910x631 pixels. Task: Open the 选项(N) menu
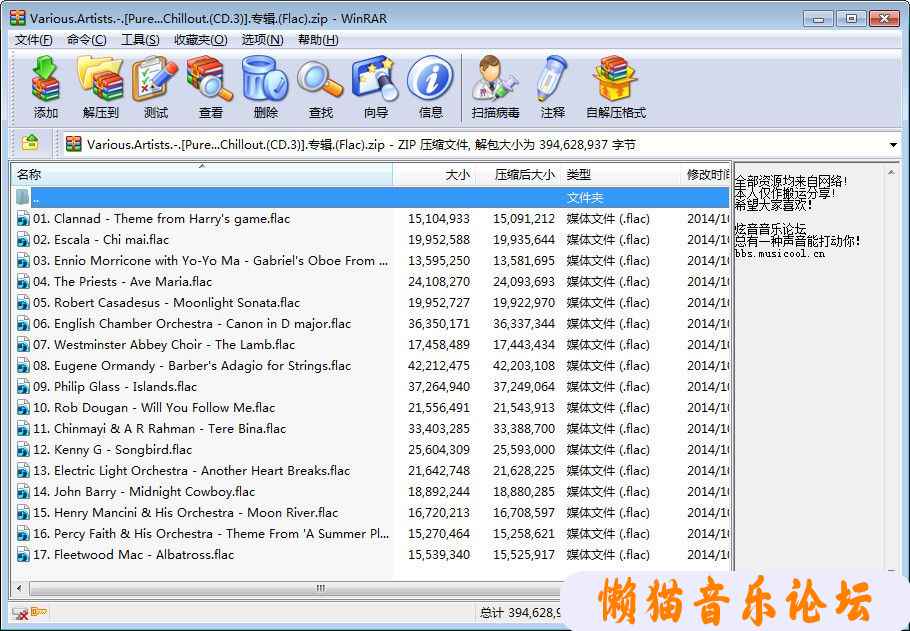[x=262, y=40]
